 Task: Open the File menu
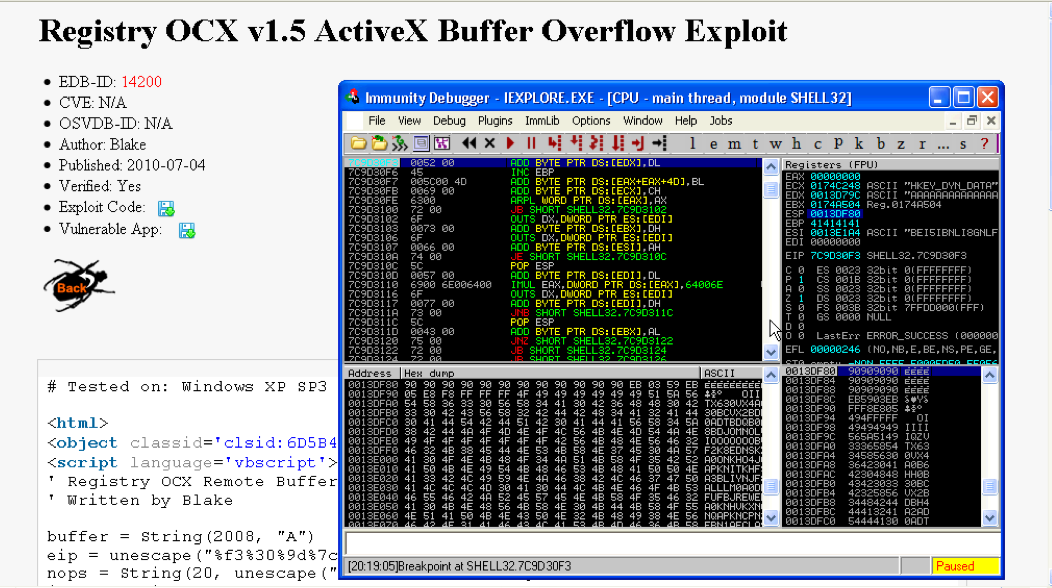coord(377,121)
